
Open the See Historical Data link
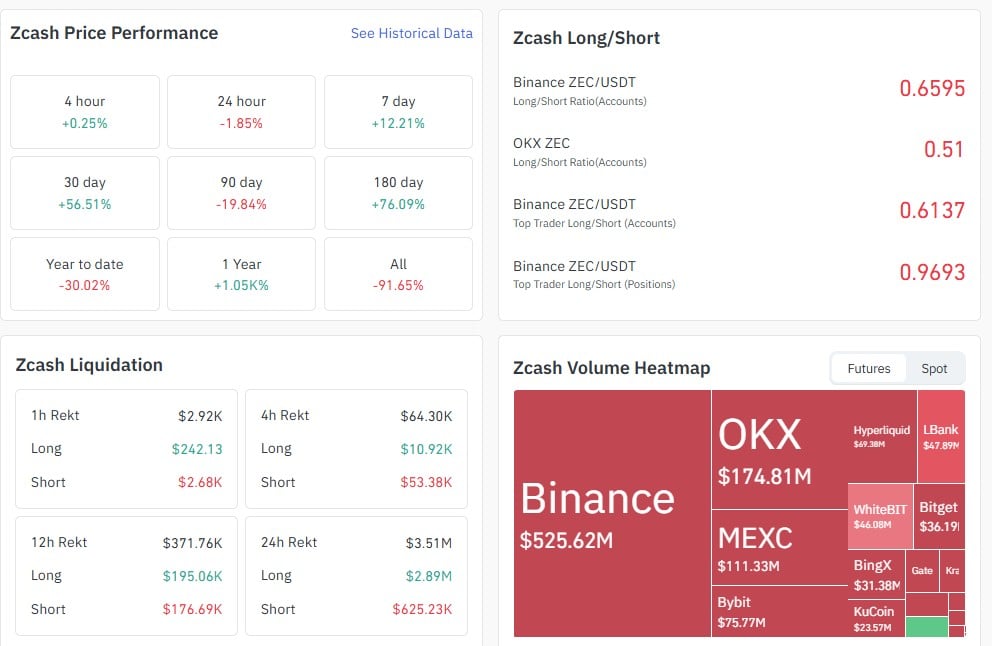pos(411,33)
